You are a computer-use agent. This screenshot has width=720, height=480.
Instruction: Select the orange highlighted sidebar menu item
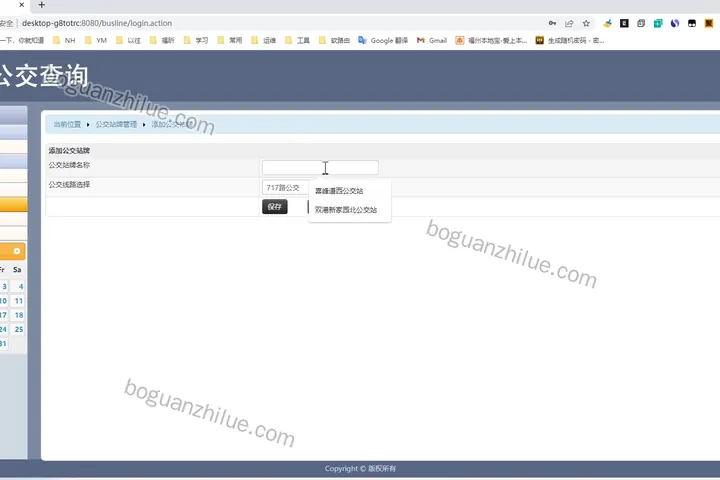[13, 204]
